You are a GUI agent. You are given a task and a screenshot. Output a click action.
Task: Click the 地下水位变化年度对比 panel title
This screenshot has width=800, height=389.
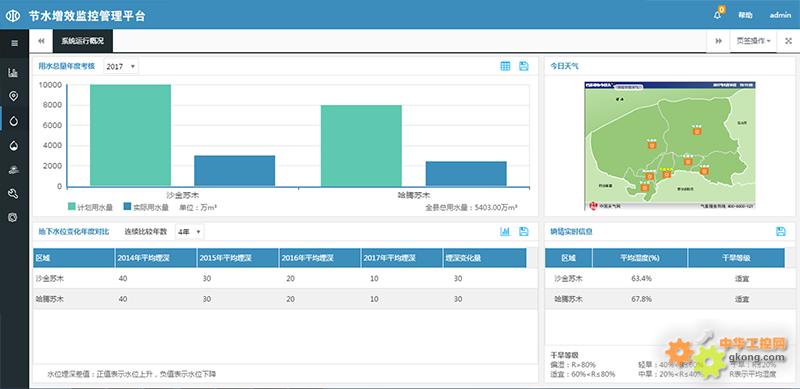point(74,232)
